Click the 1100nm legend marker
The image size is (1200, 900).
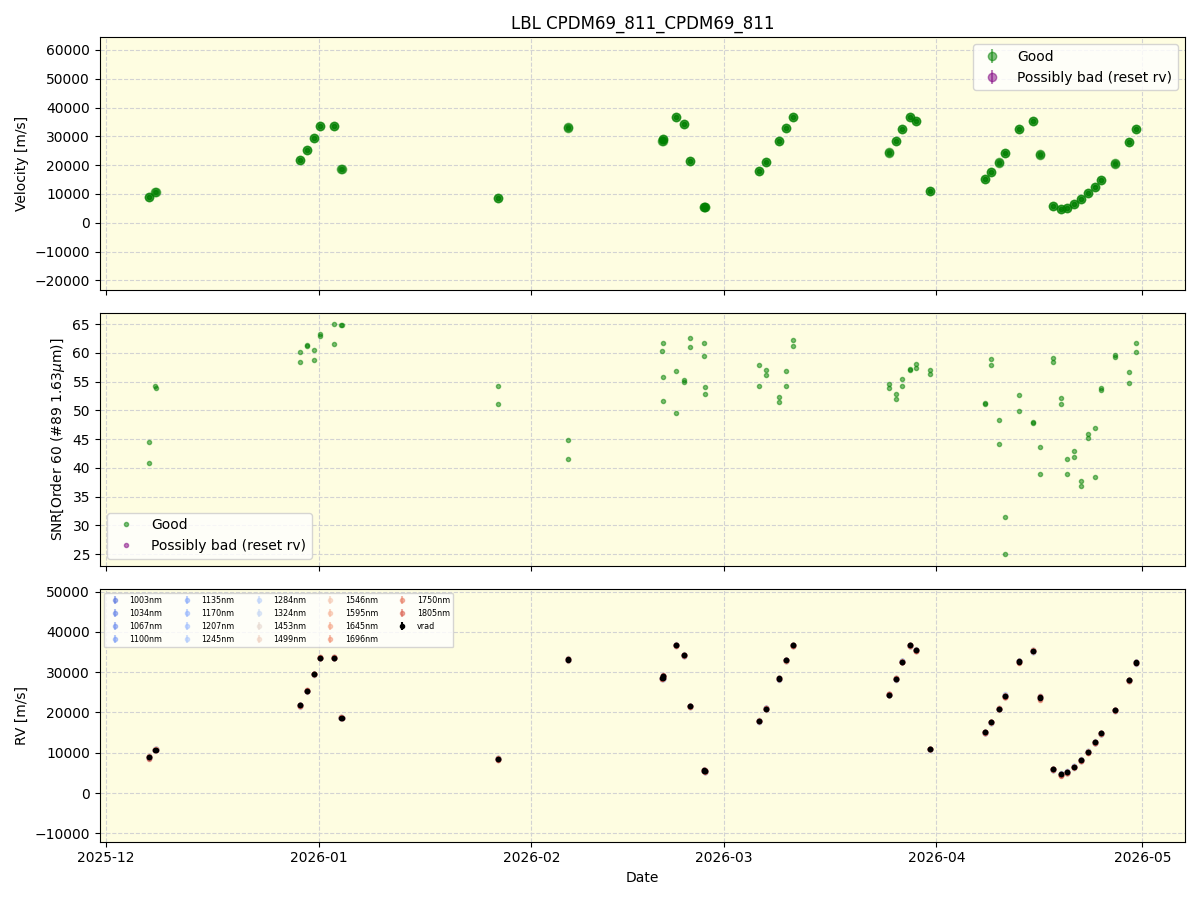116,639
